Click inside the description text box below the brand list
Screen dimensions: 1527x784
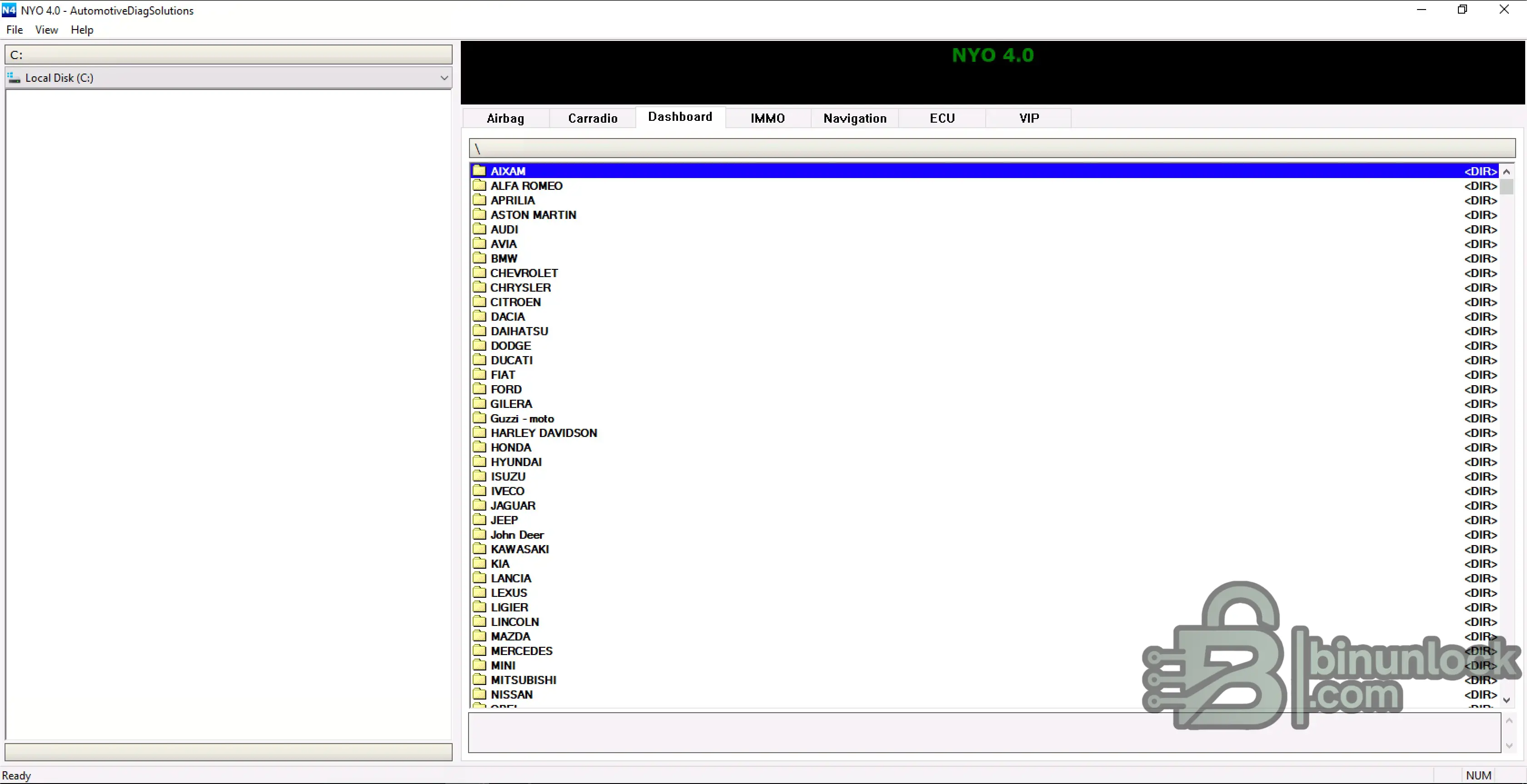984,732
